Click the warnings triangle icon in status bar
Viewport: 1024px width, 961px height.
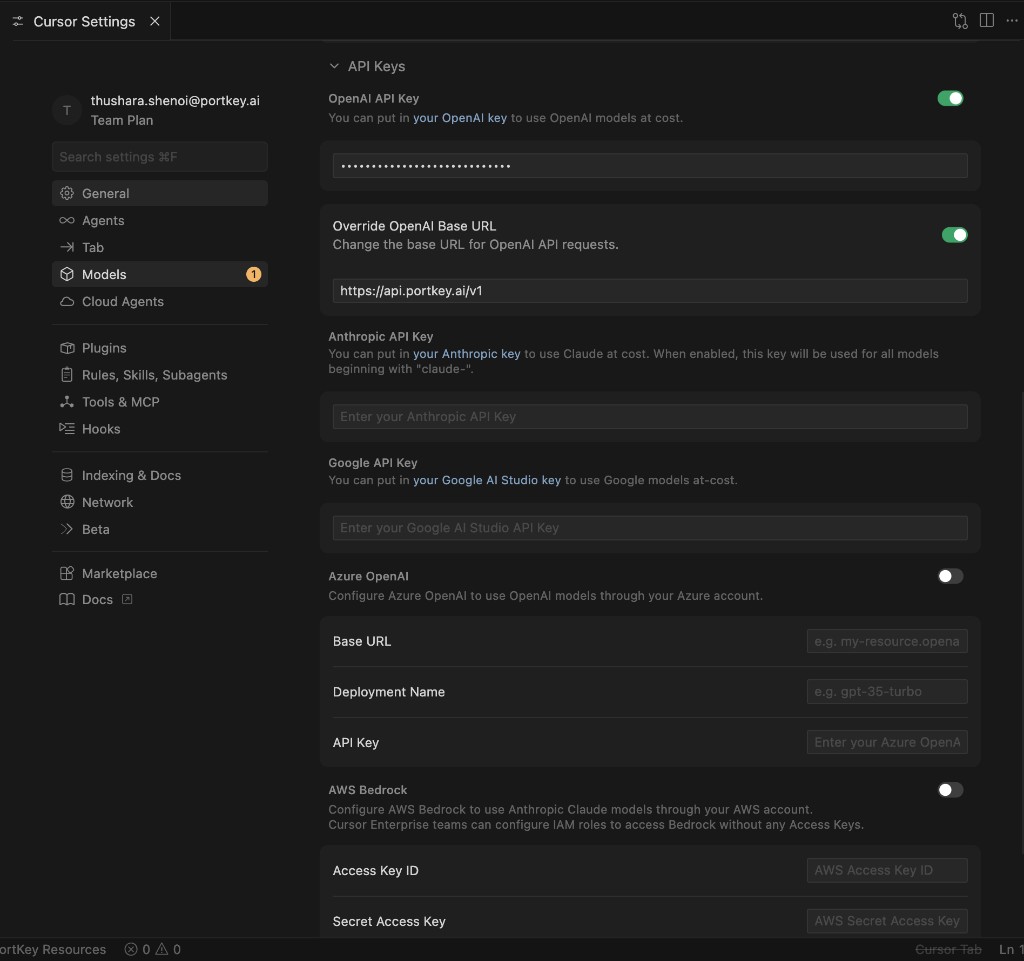[161, 949]
